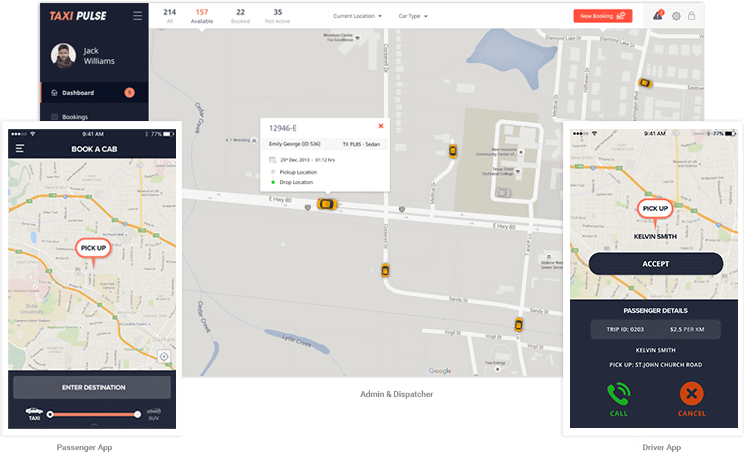
Task: Click the Taxi end handle of slider
Action: click(x=50, y=414)
